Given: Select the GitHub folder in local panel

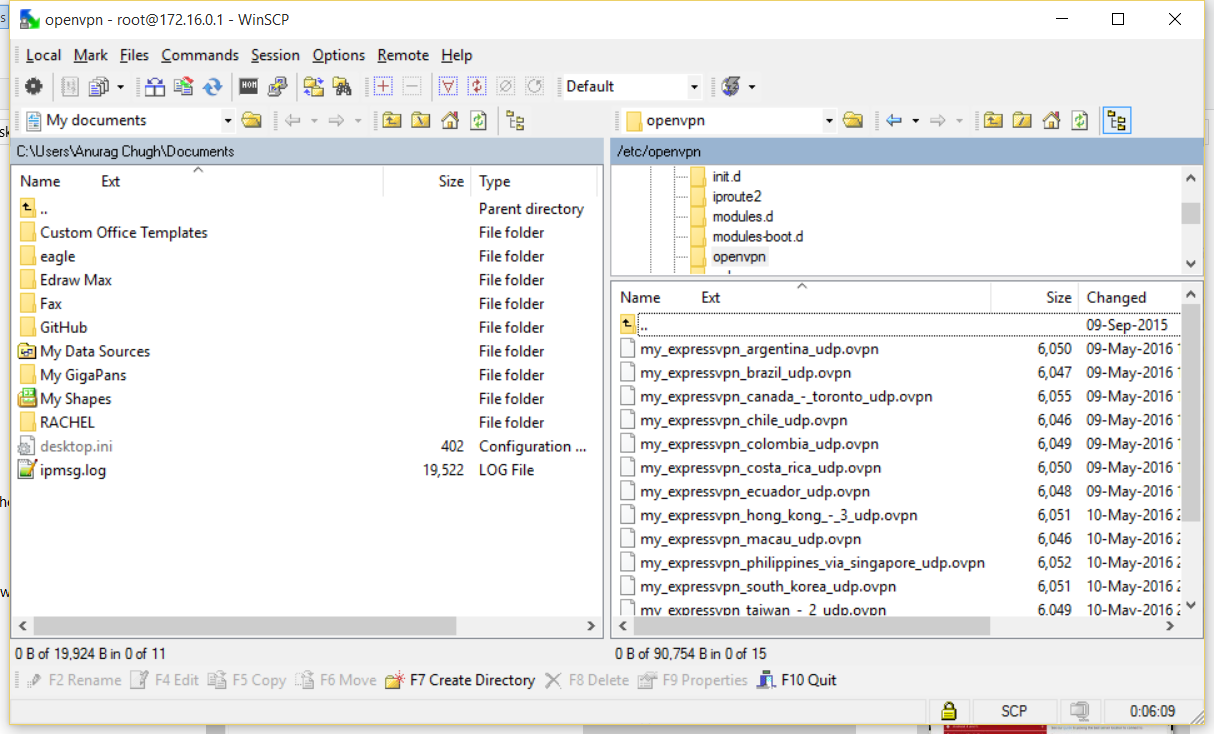Looking at the screenshot, I should pyautogui.click(x=64, y=327).
